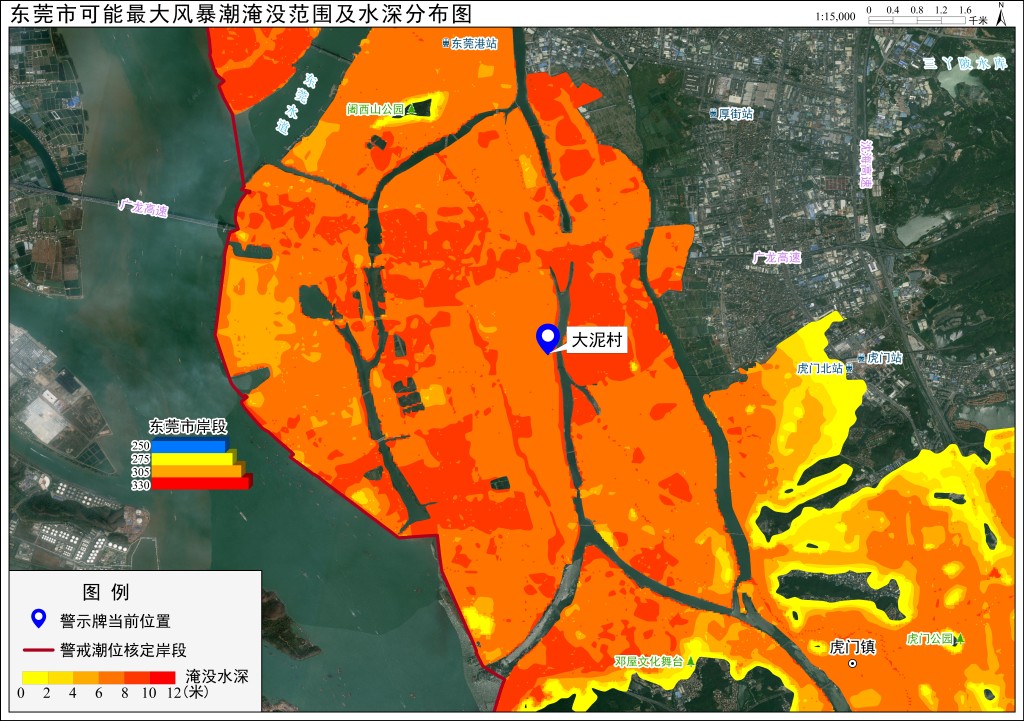Image resolution: width=1024 pixels, height=721 pixels.
Task: Click the dark red line sample in the legend
Action: click(39, 650)
